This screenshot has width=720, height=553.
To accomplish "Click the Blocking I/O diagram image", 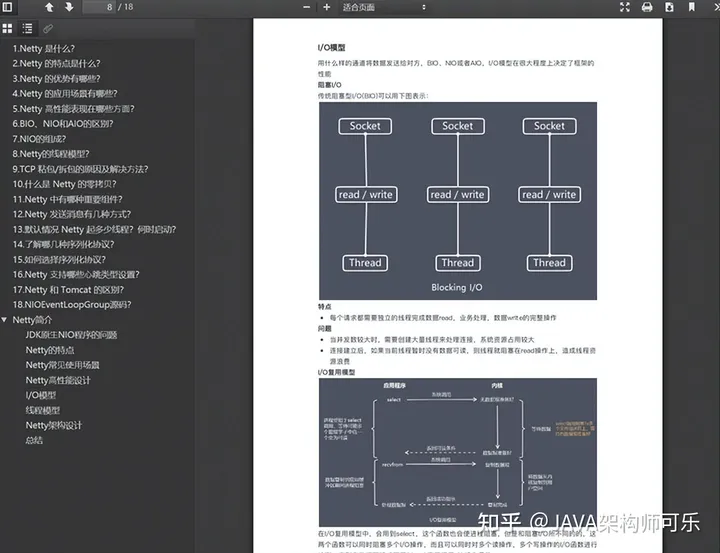I will pyautogui.click(x=458, y=201).
